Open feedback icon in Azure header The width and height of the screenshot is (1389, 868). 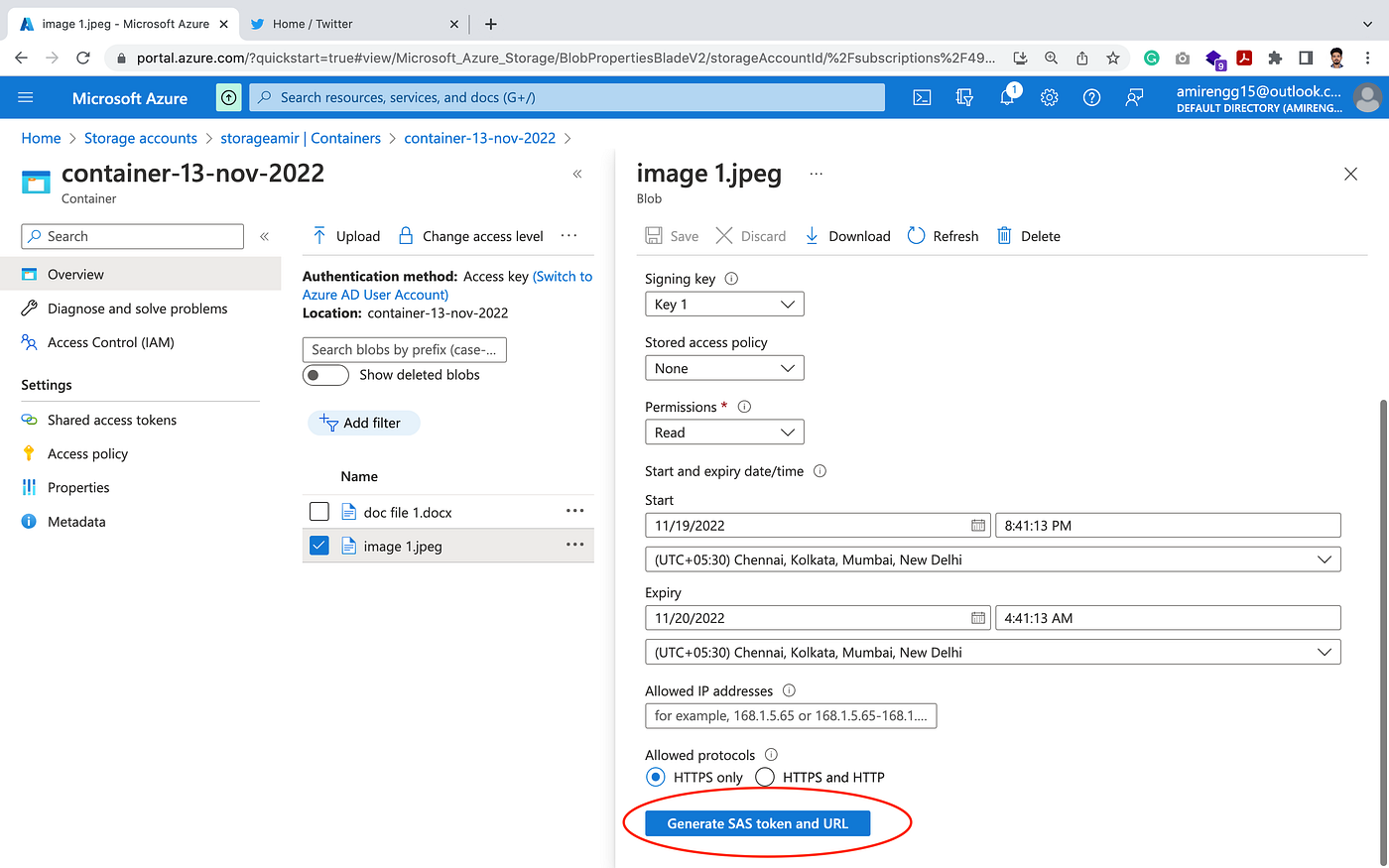tap(1134, 97)
